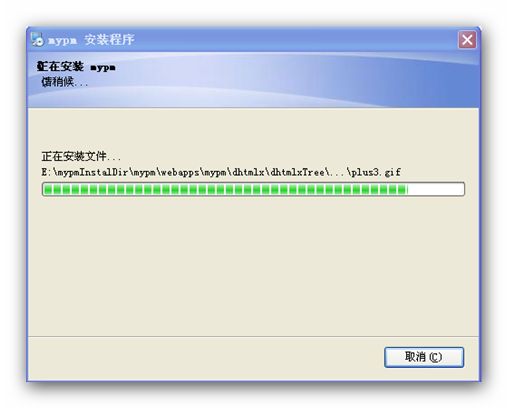The height and width of the screenshot is (408, 508).
Task: Click the dhtmlx folder name in the path
Action: (249, 172)
